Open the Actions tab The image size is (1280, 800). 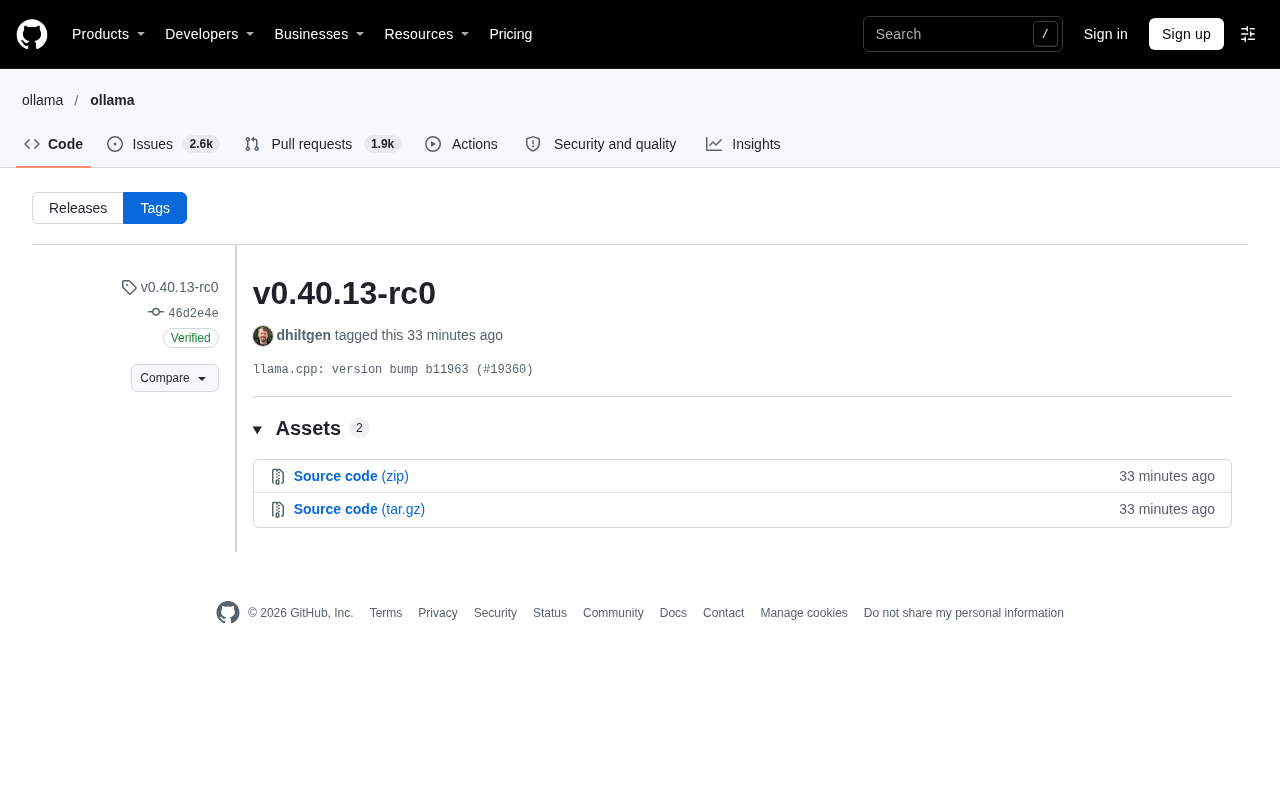pos(461,144)
